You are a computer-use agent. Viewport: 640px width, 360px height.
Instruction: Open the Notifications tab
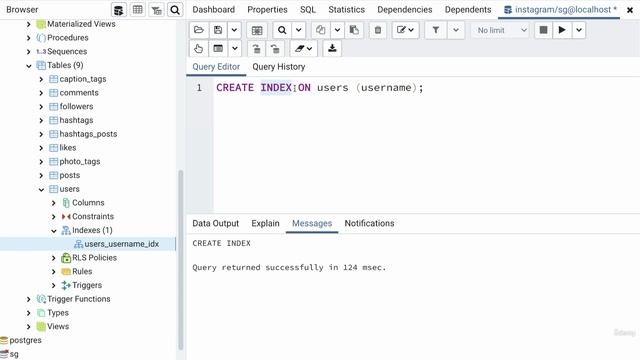(x=369, y=223)
